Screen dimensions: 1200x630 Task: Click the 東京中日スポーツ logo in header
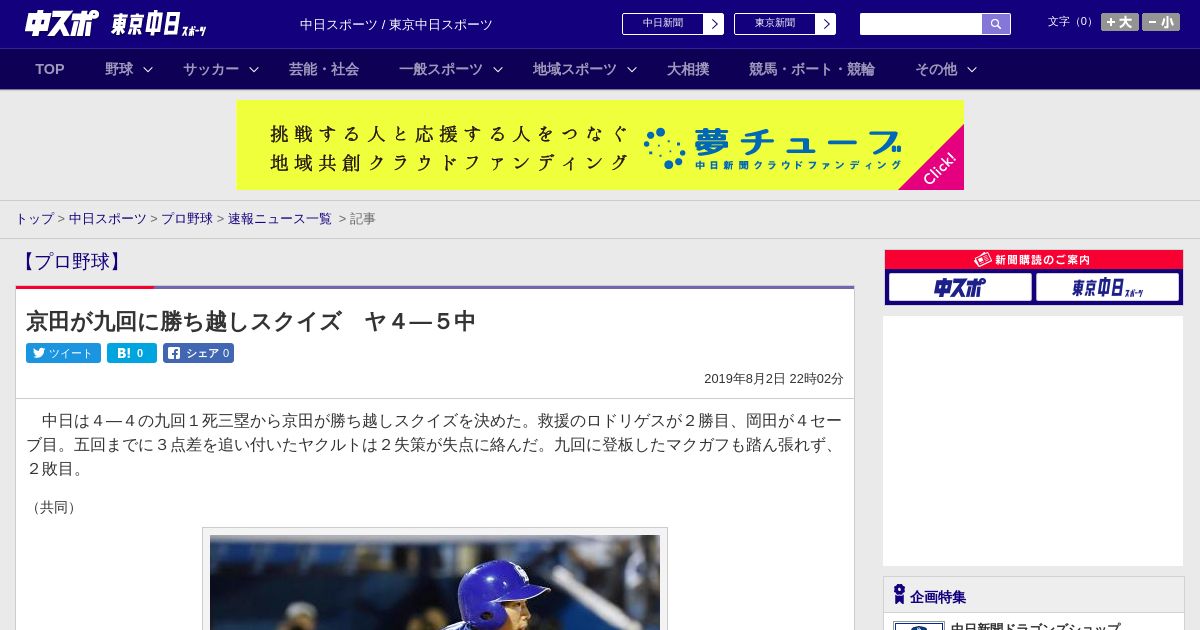[x=159, y=25]
